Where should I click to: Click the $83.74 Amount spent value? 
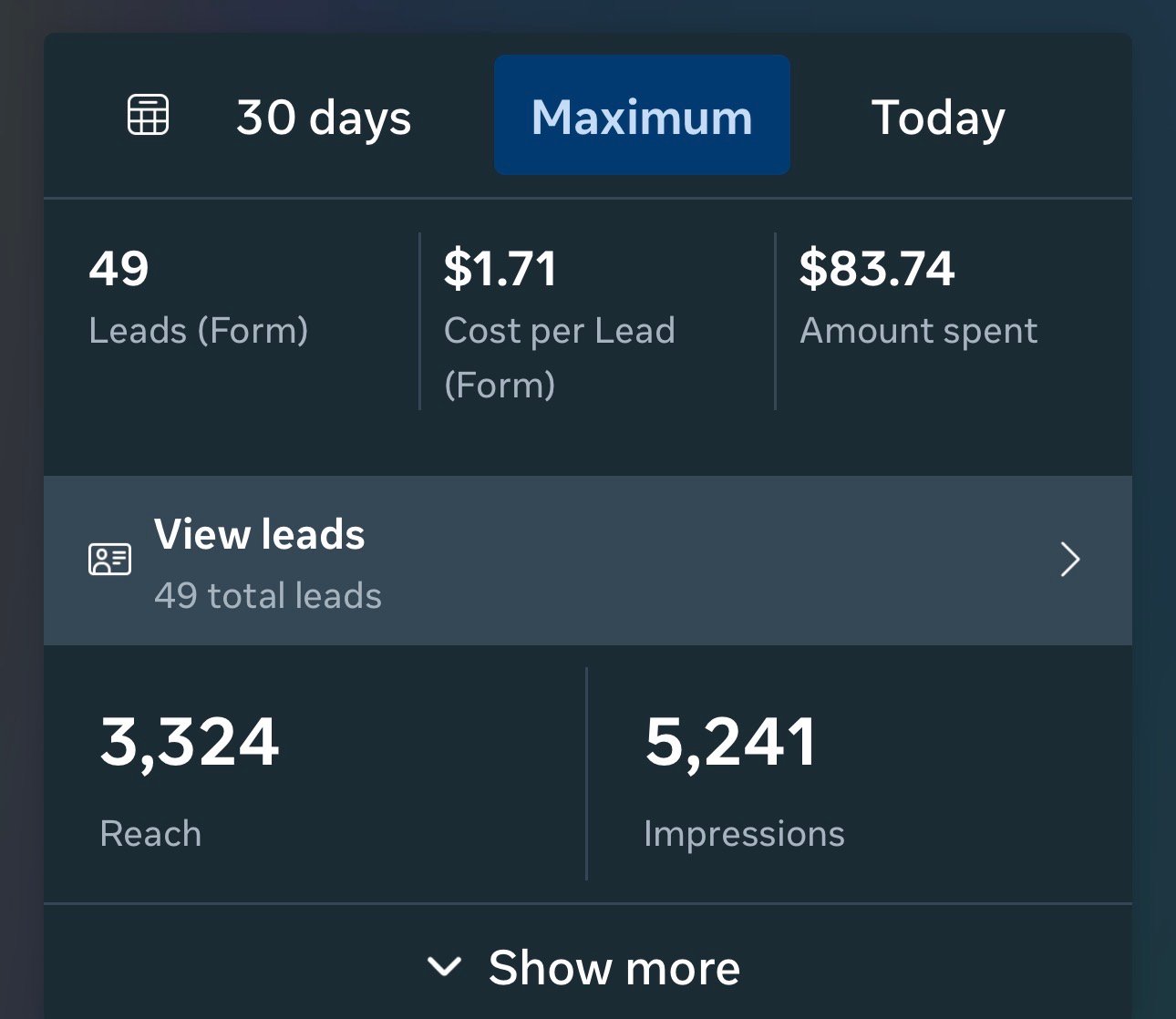877,269
